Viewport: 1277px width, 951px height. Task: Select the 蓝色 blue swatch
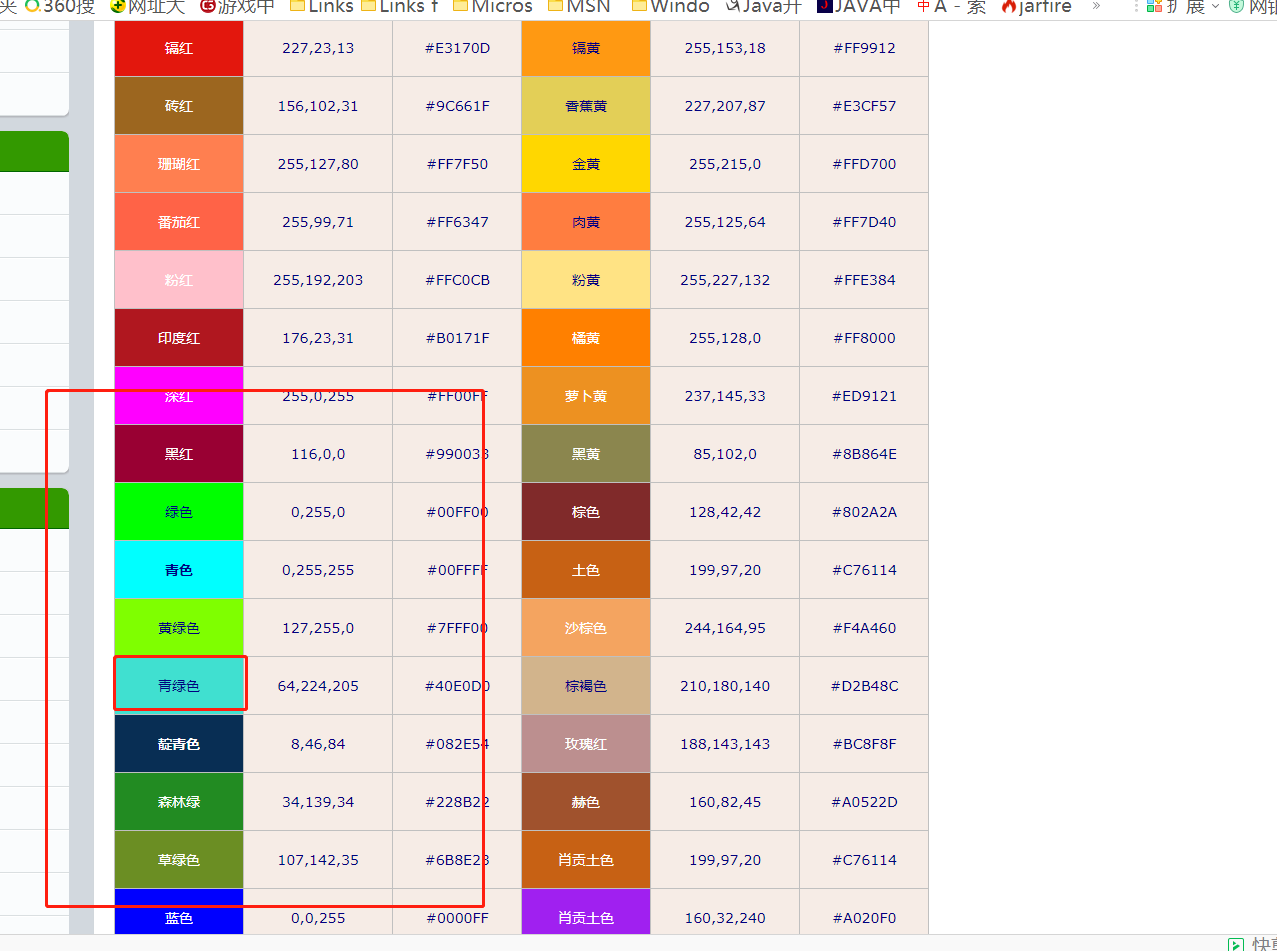179,912
